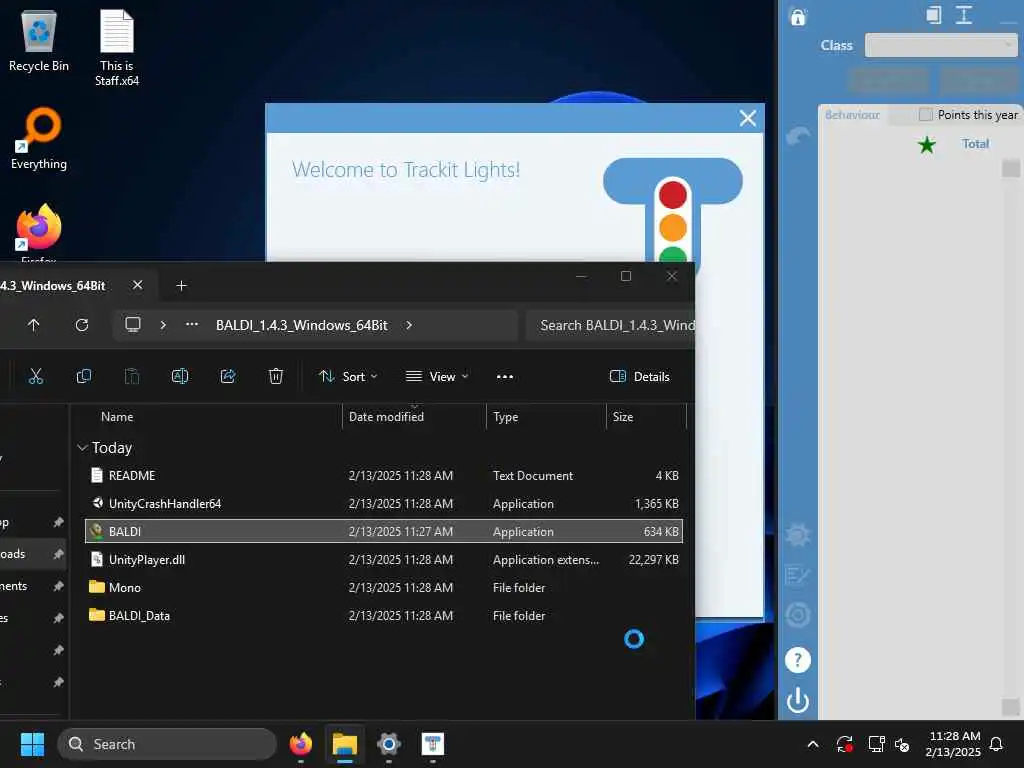The width and height of the screenshot is (1024, 768).
Task: Add a new Explorer tab with the plus button
Action: pos(182,285)
